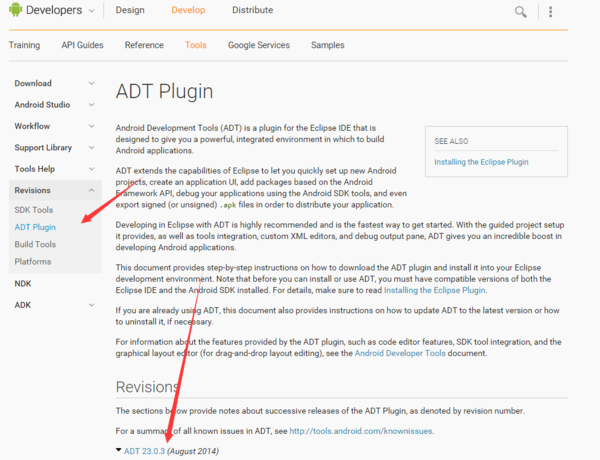600x460 pixels.
Task: Open the Google Services tab
Action: (259, 45)
